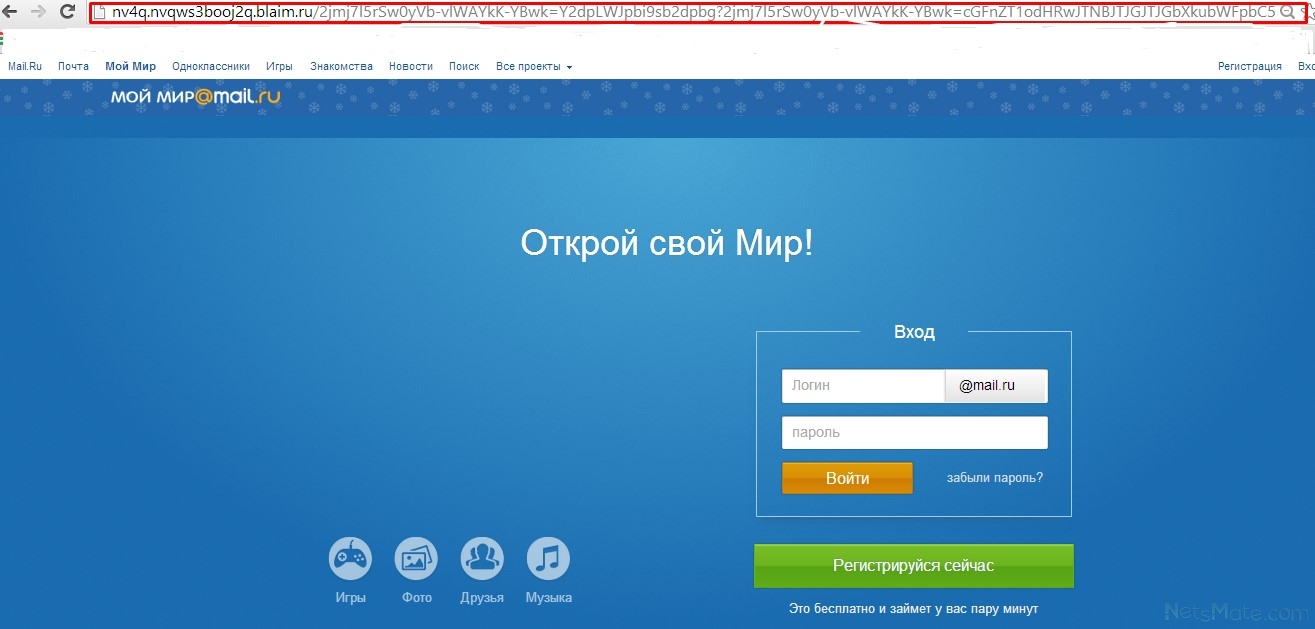Go back with the browser back arrow

click(11, 12)
